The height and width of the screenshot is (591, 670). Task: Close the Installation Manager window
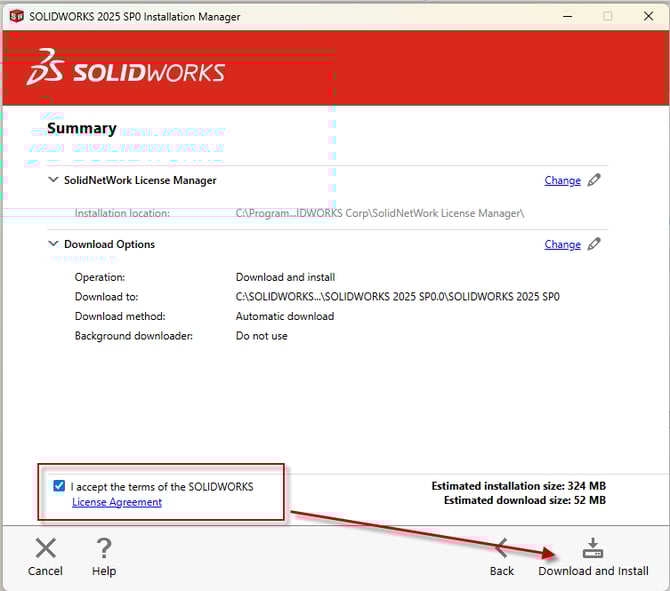point(649,16)
